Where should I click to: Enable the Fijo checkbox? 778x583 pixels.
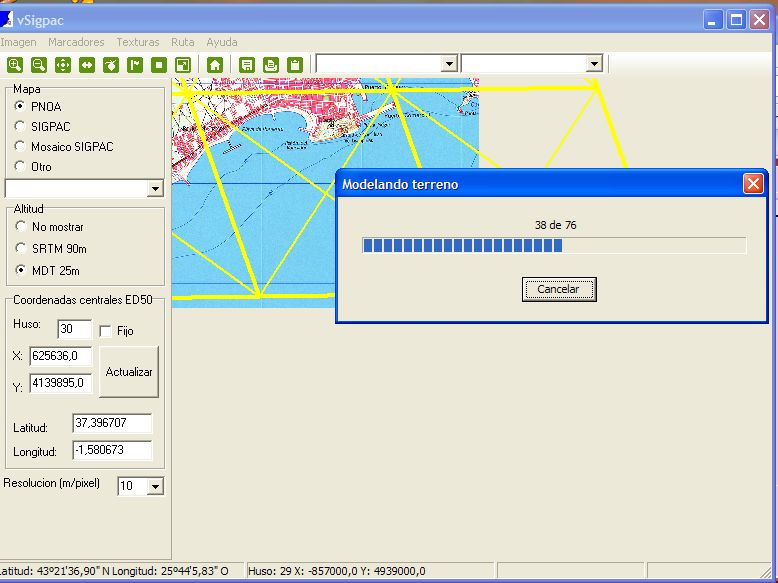106,331
